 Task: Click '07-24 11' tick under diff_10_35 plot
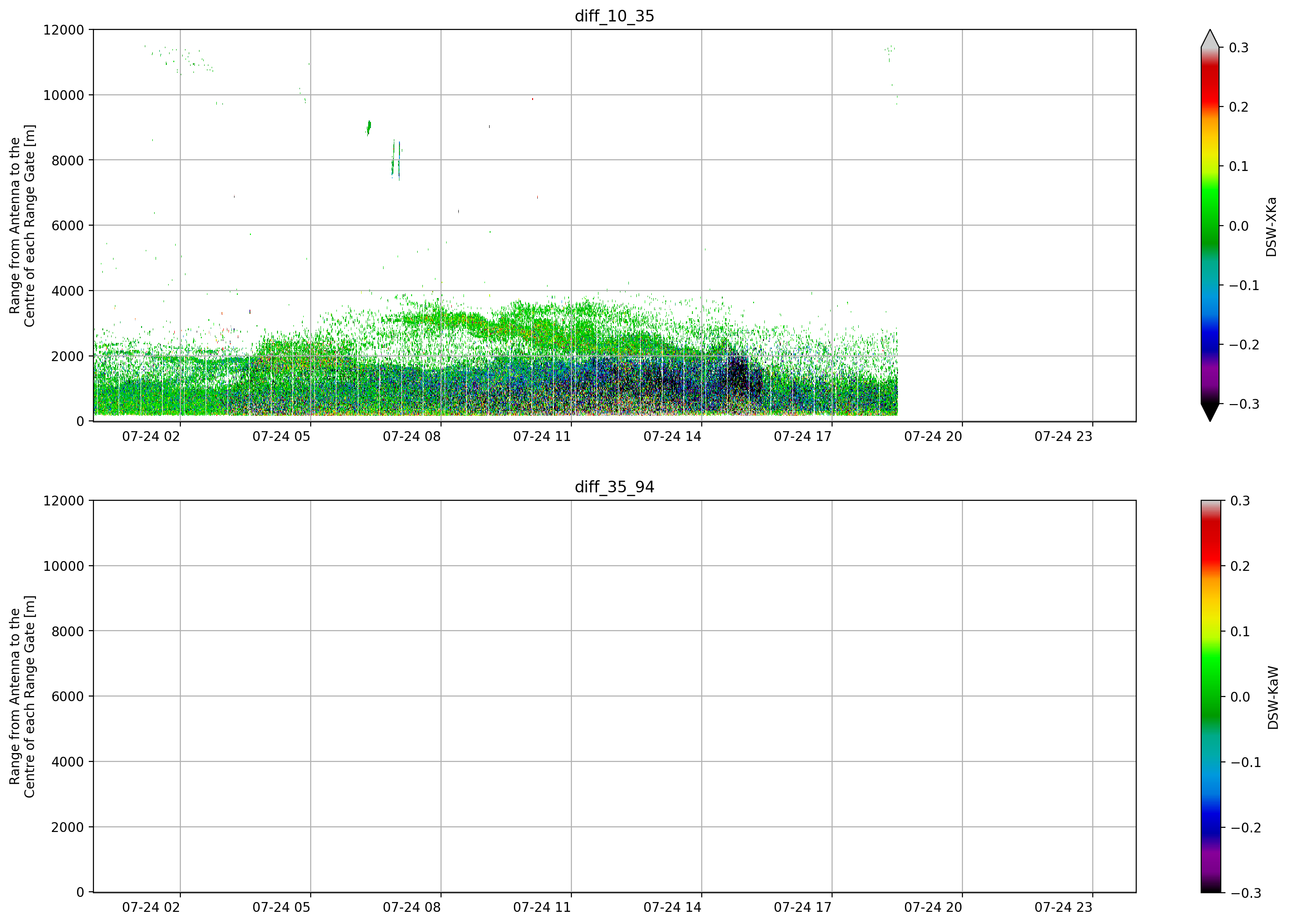pyautogui.click(x=542, y=436)
